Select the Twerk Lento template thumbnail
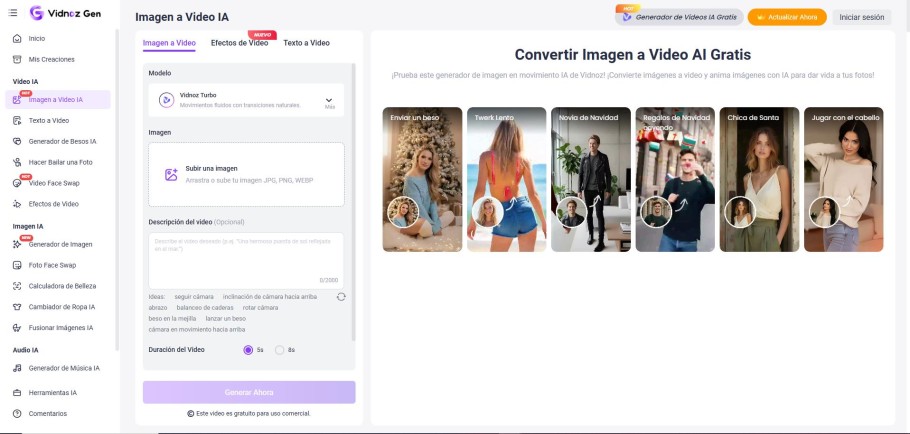The width and height of the screenshot is (910, 434). tap(508, 179)
